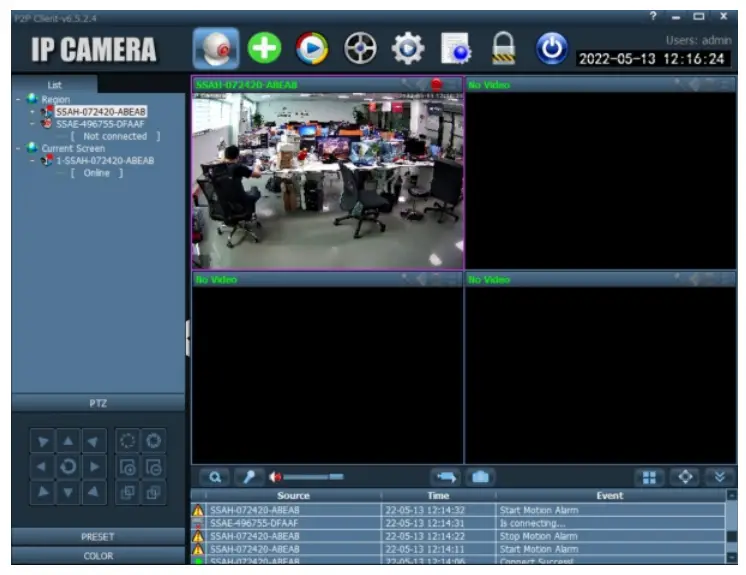Click the PTZ zoom out minus icon
The image size is (746, 575).
[x=154, y=467]
